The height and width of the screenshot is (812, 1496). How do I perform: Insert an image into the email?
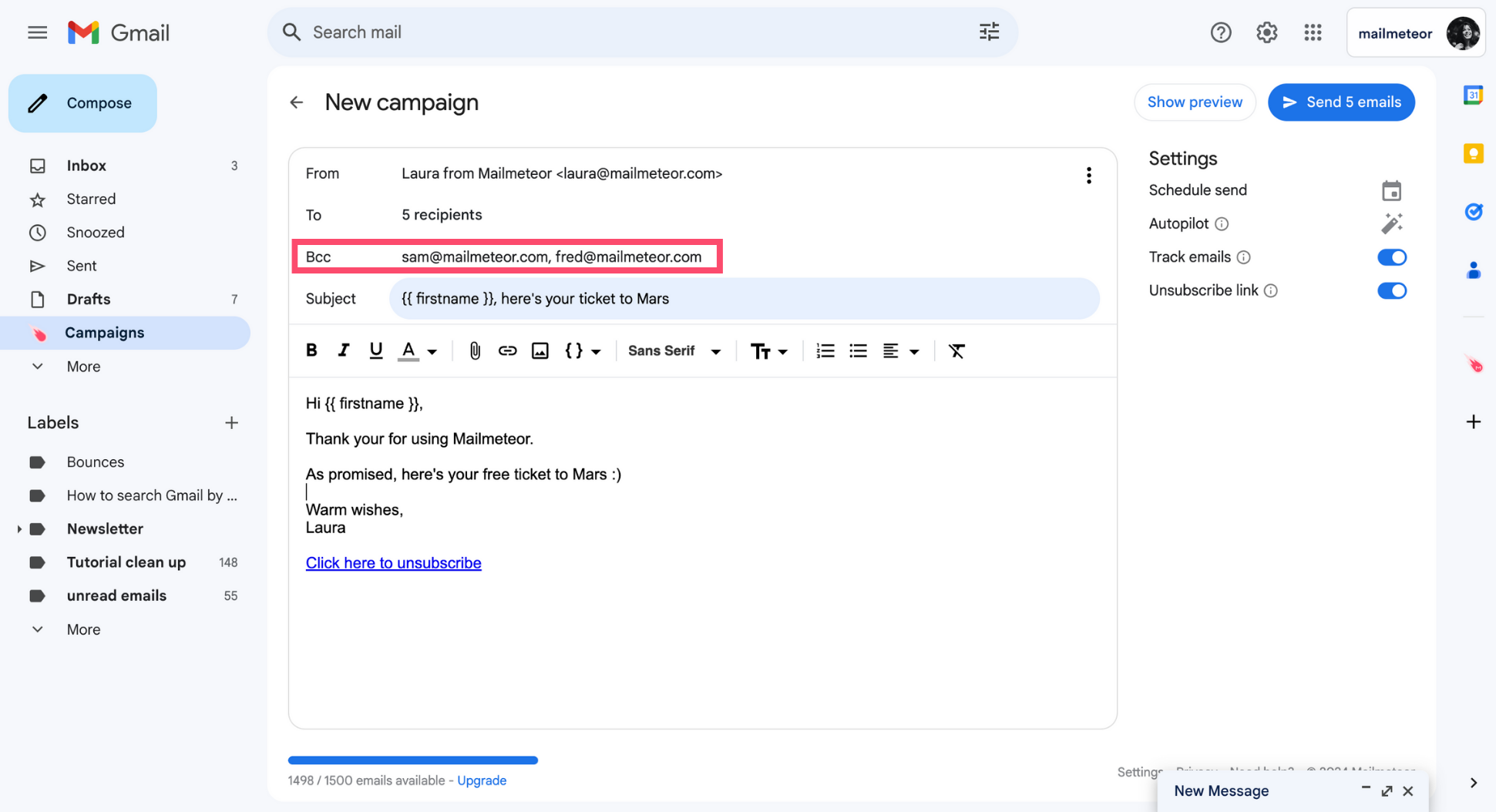tap(540, 351)
